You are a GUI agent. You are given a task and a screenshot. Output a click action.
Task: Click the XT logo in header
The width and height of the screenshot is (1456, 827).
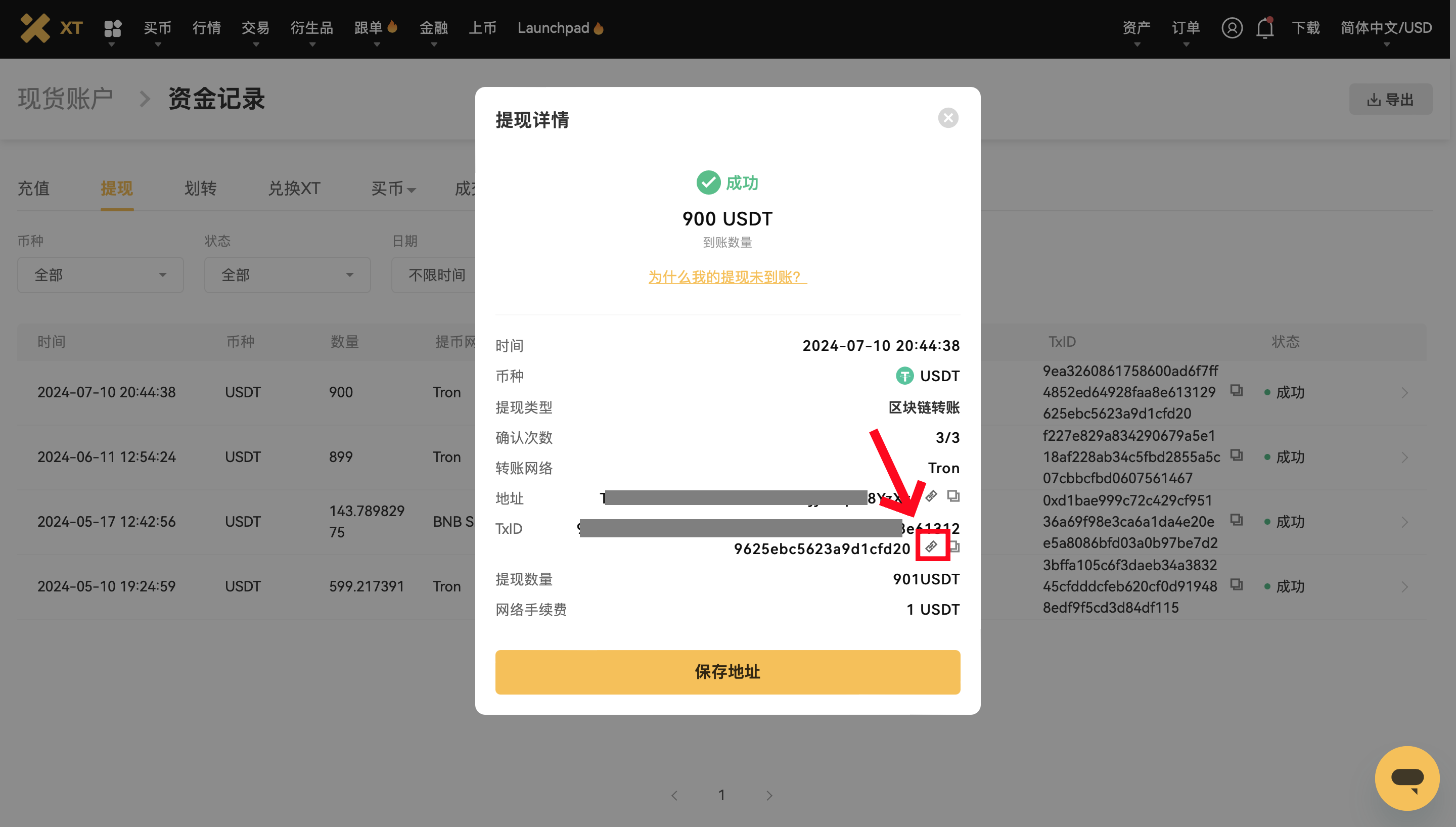coord(52,28)
